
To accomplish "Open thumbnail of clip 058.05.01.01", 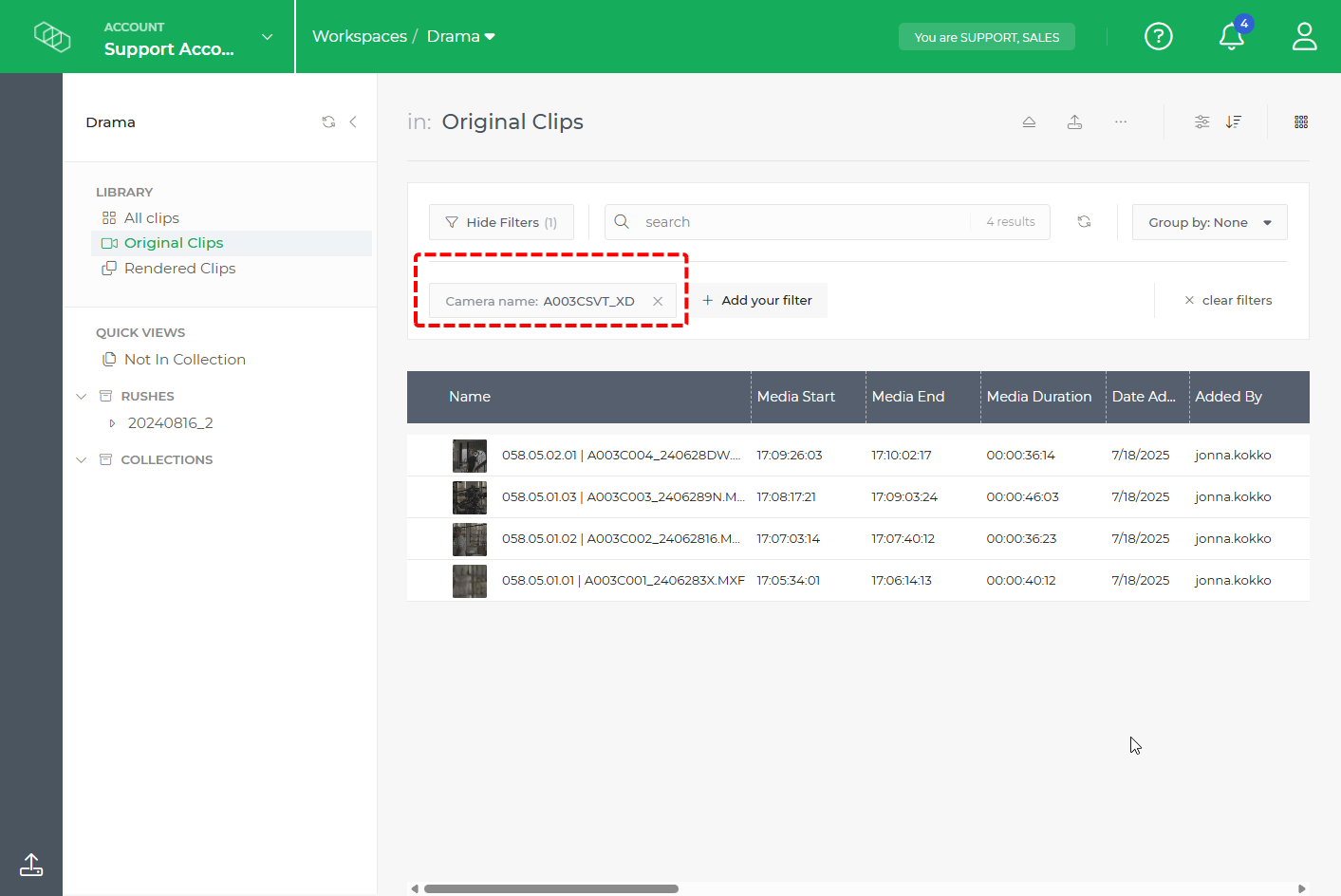I will pos(470,581).
